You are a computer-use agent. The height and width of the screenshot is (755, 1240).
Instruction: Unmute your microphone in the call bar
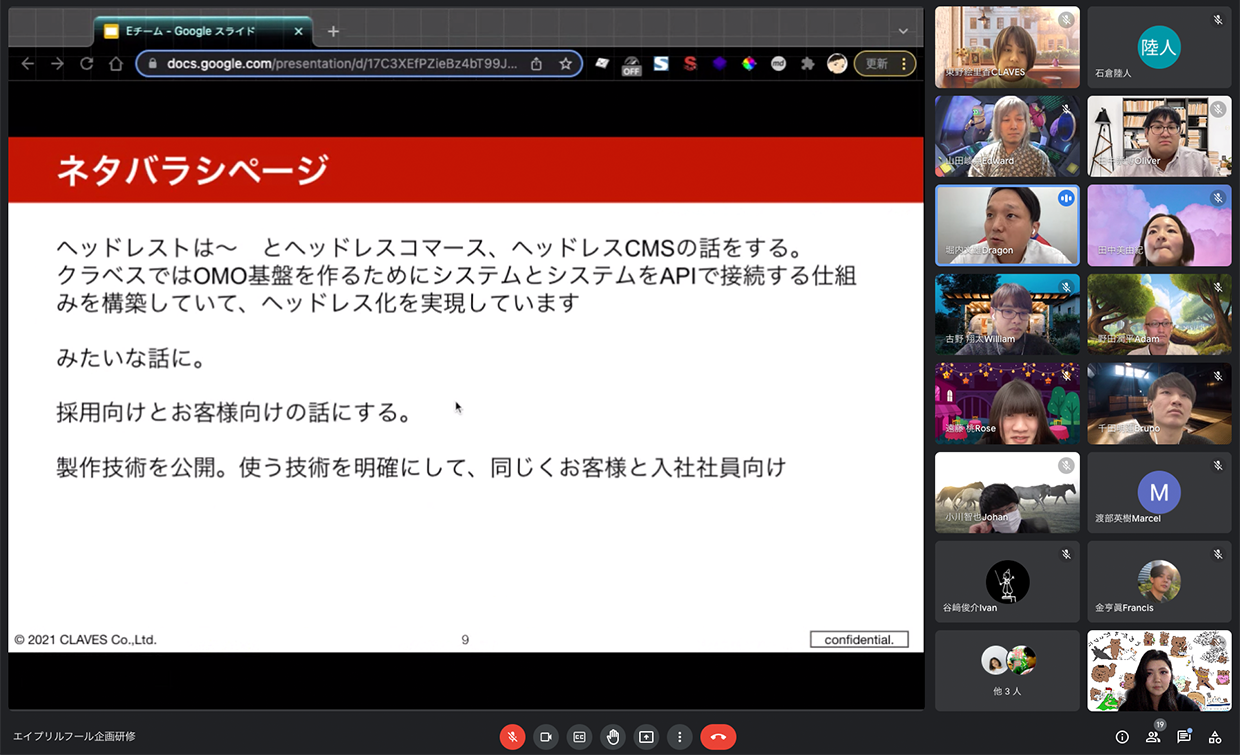click(x=512, y=737)
